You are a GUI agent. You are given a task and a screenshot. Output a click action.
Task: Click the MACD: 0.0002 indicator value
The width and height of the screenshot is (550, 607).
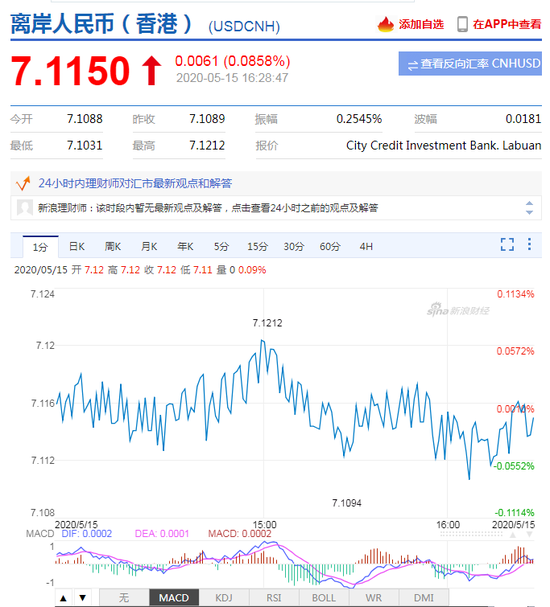coord(240,533)
